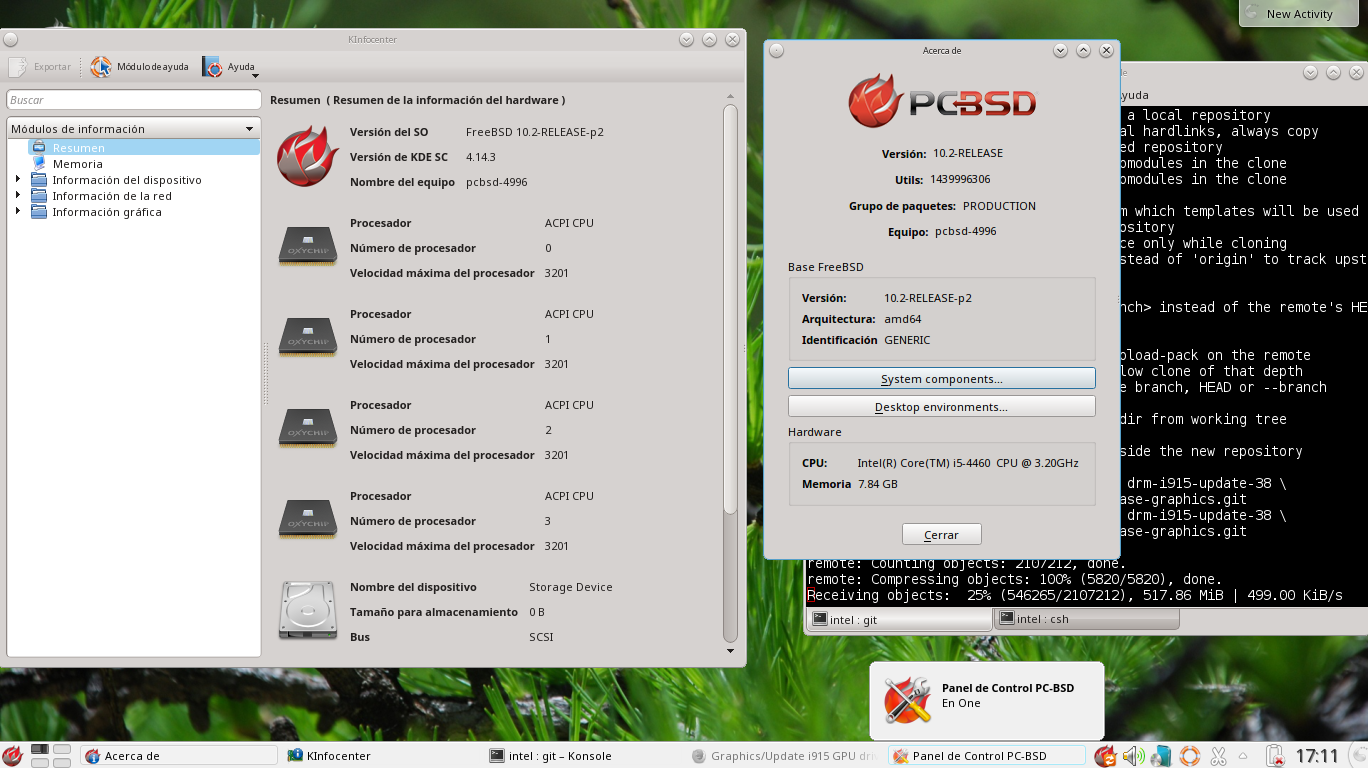
Task: Click the CPU chip icon for processor 1
Action: pyautogui.click(x=307, y=338)
